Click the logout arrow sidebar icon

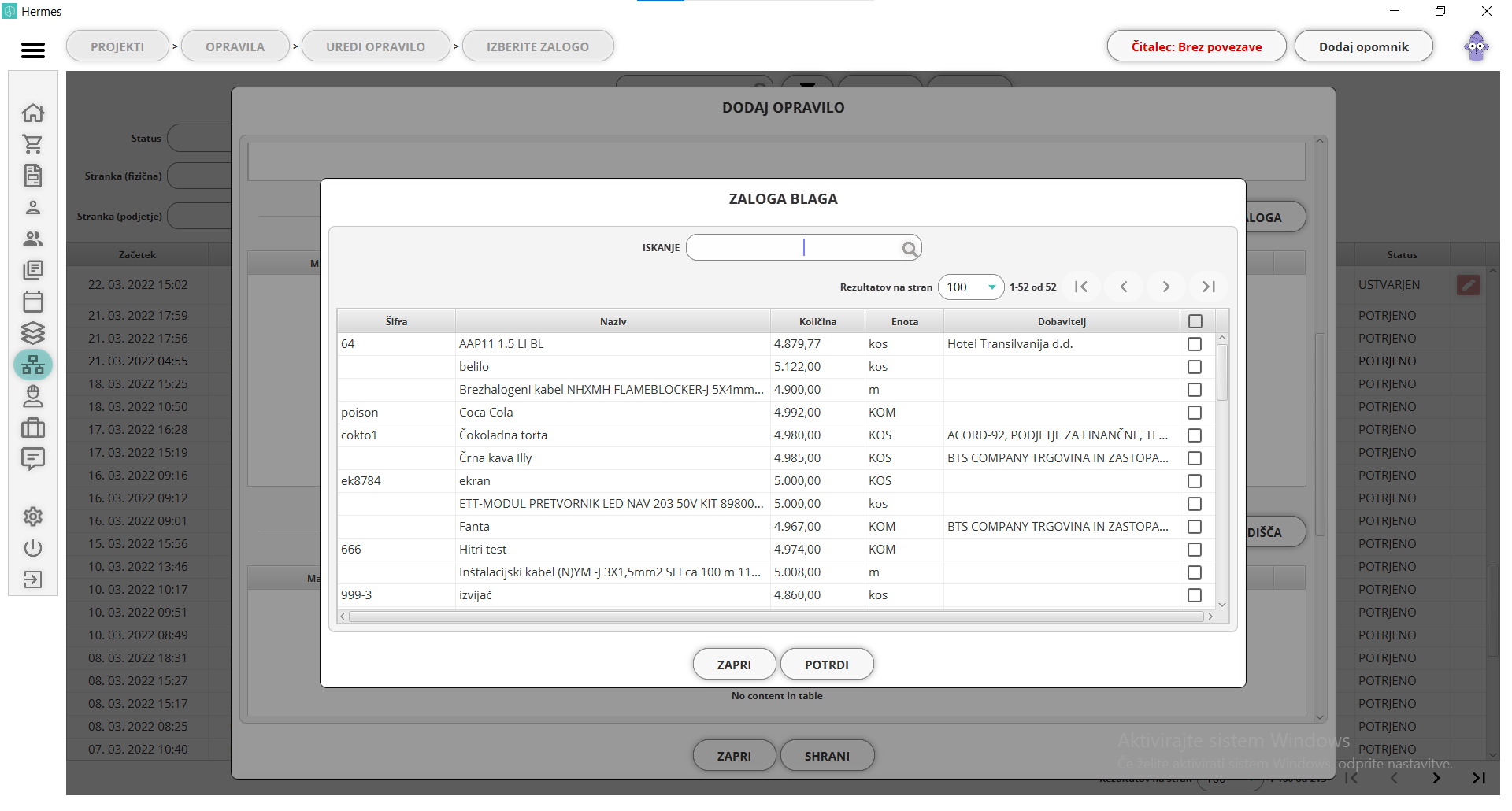(x=33, y=580)
